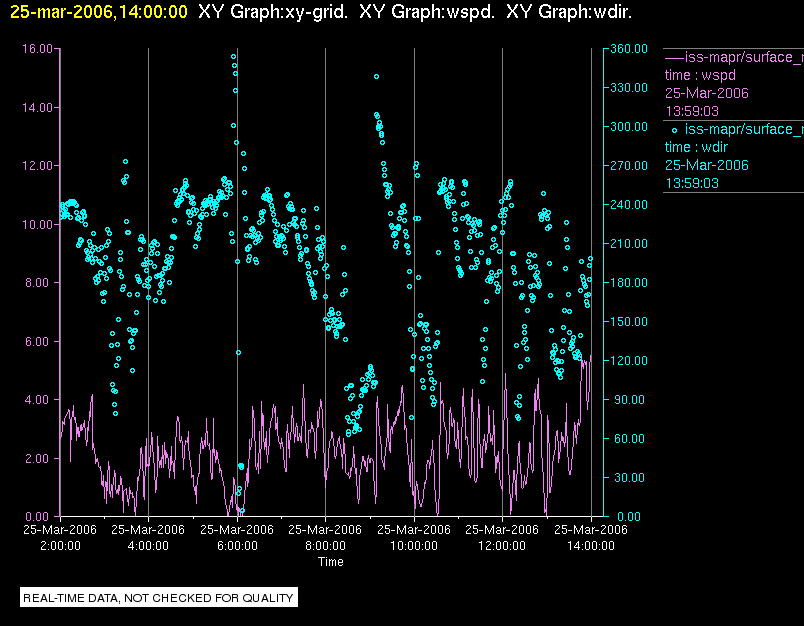Click the 60.00 wind direction axis label

coord(629,438)
